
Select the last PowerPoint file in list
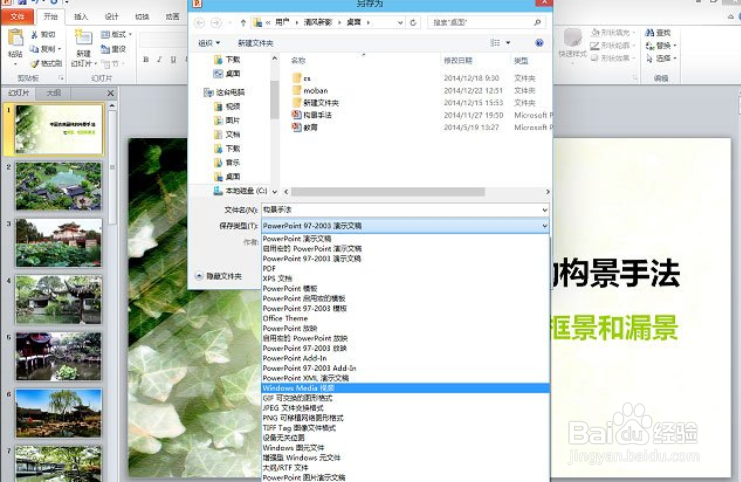305,127
